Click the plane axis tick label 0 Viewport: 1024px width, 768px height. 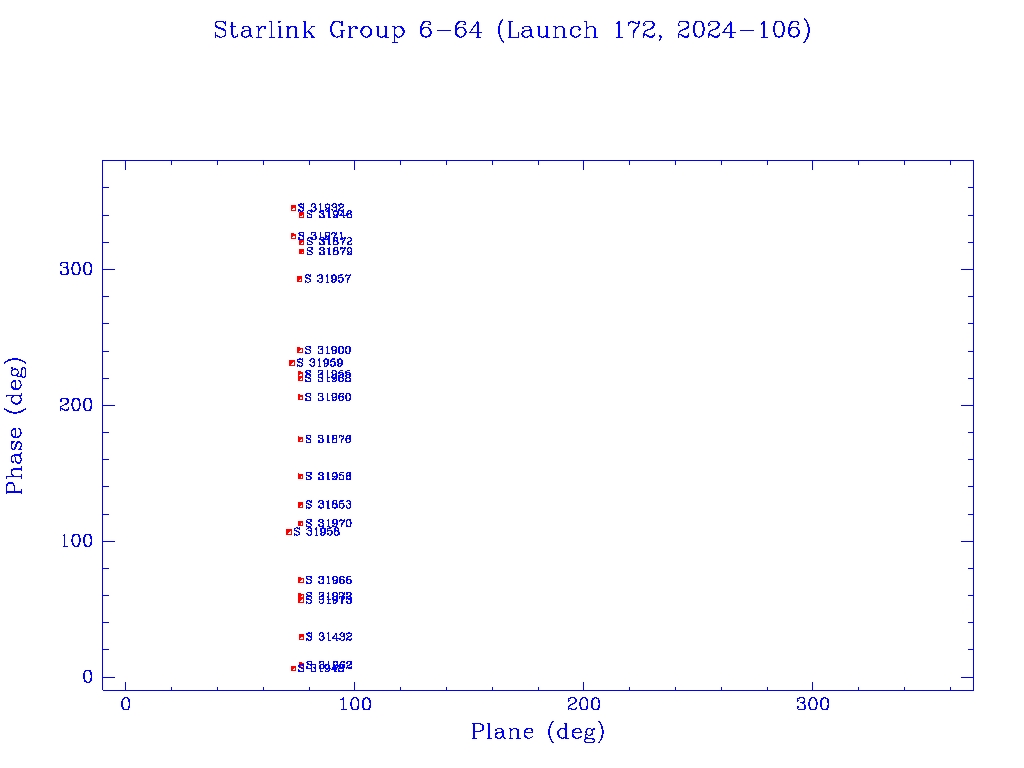(x=125, y=704)
